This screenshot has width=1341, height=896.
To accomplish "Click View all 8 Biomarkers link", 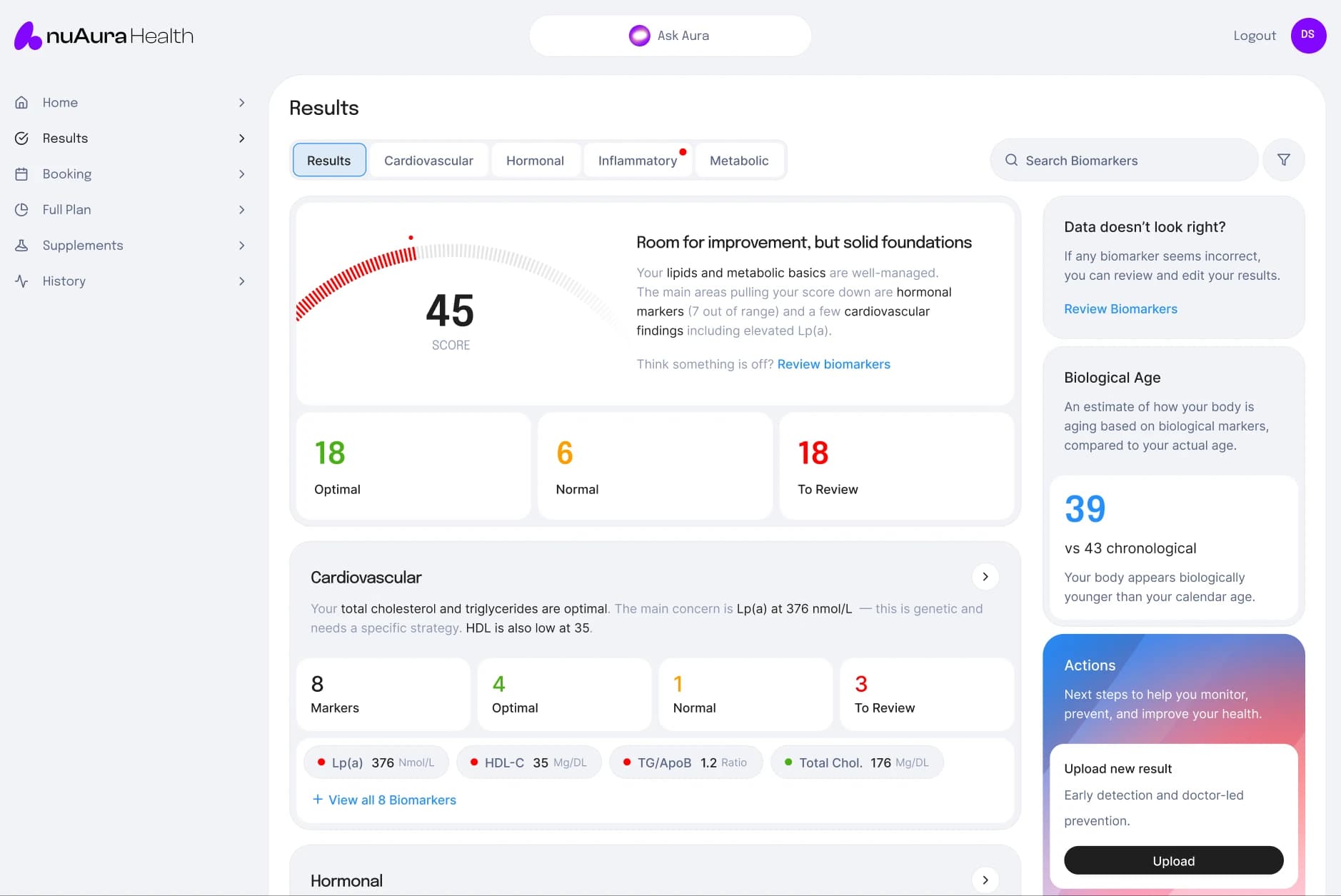I will 392,800.
